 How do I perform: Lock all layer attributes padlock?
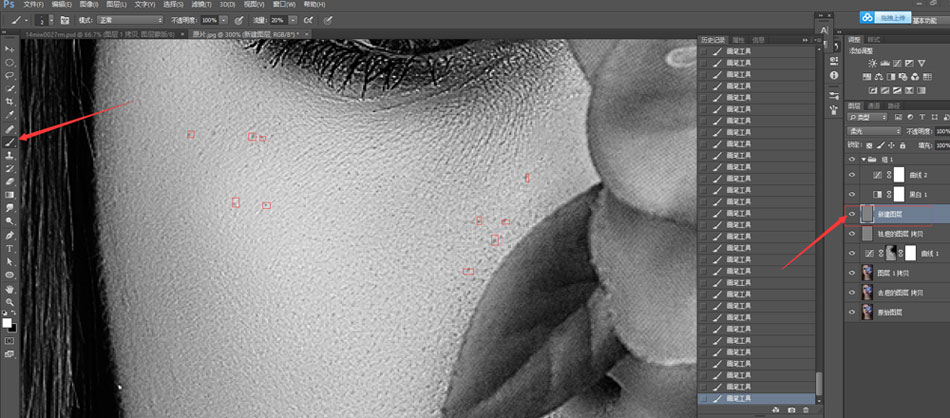click(x=903, y=145)
